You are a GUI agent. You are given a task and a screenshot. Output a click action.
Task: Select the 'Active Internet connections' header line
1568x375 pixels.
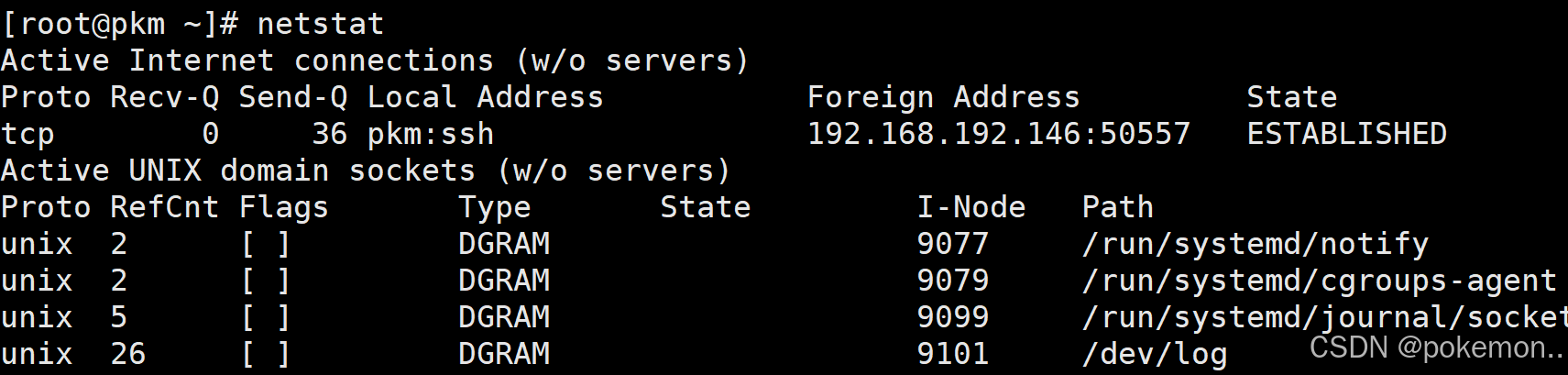click(x=376, y=61)
